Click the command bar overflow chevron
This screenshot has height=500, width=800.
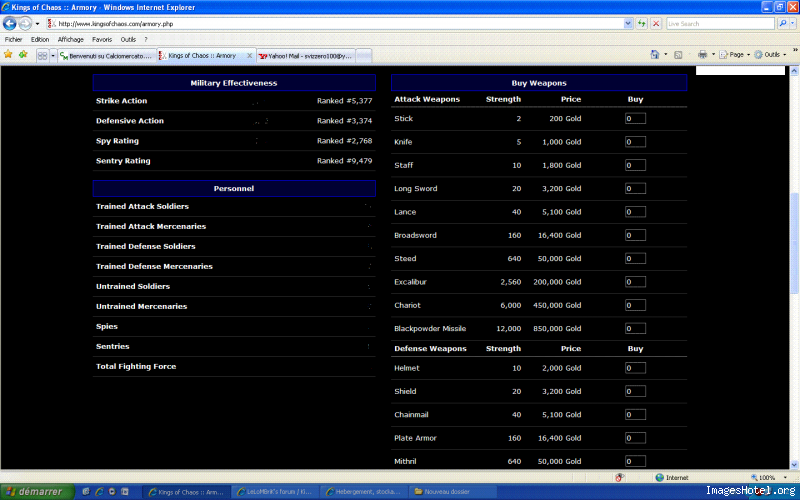[795, 50]
